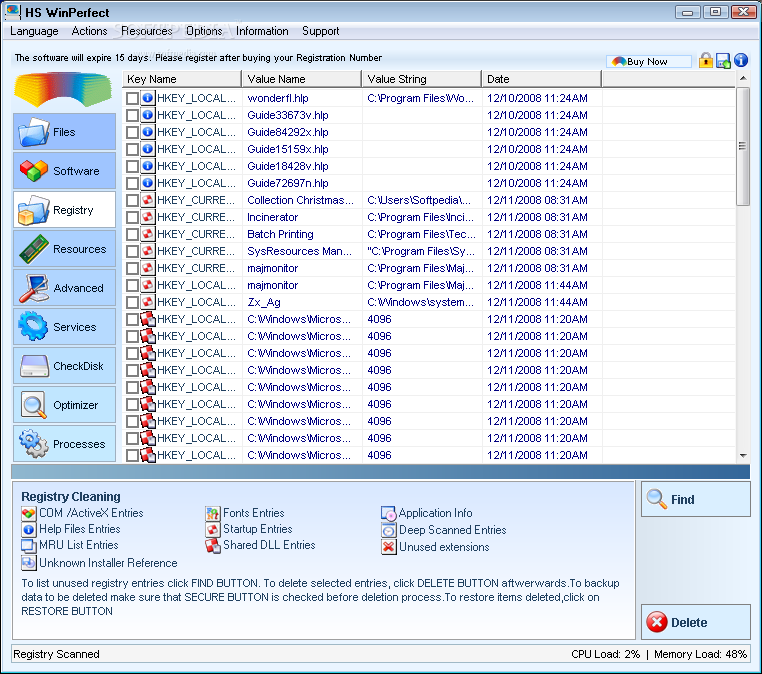762x674 pixels.
Task: Open the Options menu
Action: [204, 31]
